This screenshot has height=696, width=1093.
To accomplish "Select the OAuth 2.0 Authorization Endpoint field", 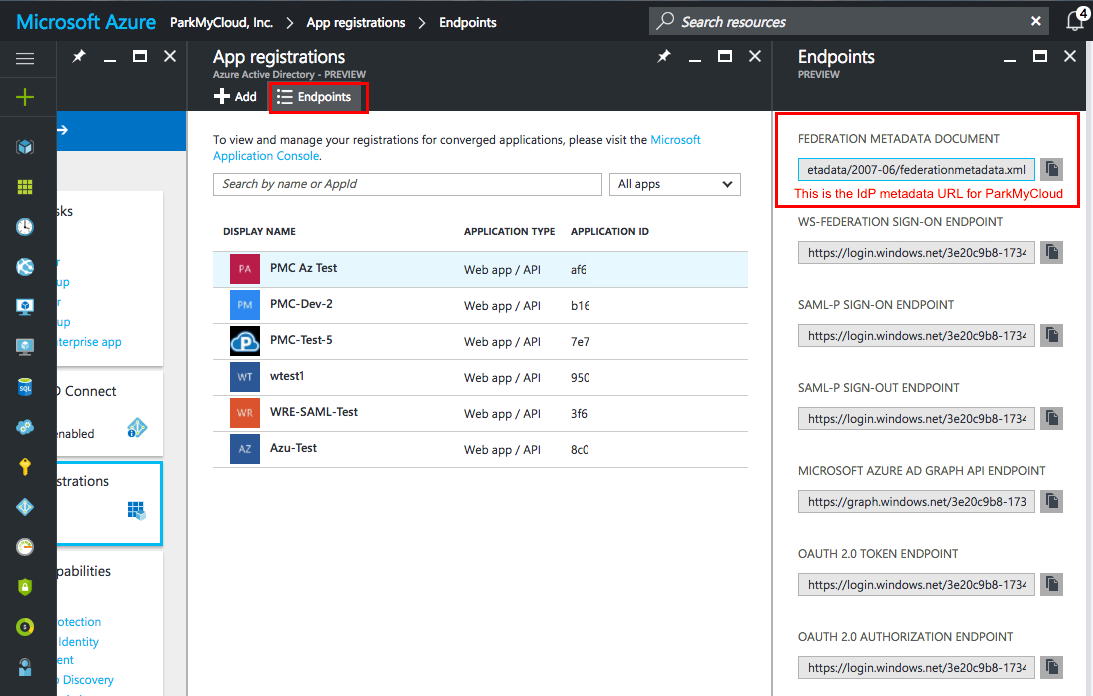I will click(x=916, y=667).
